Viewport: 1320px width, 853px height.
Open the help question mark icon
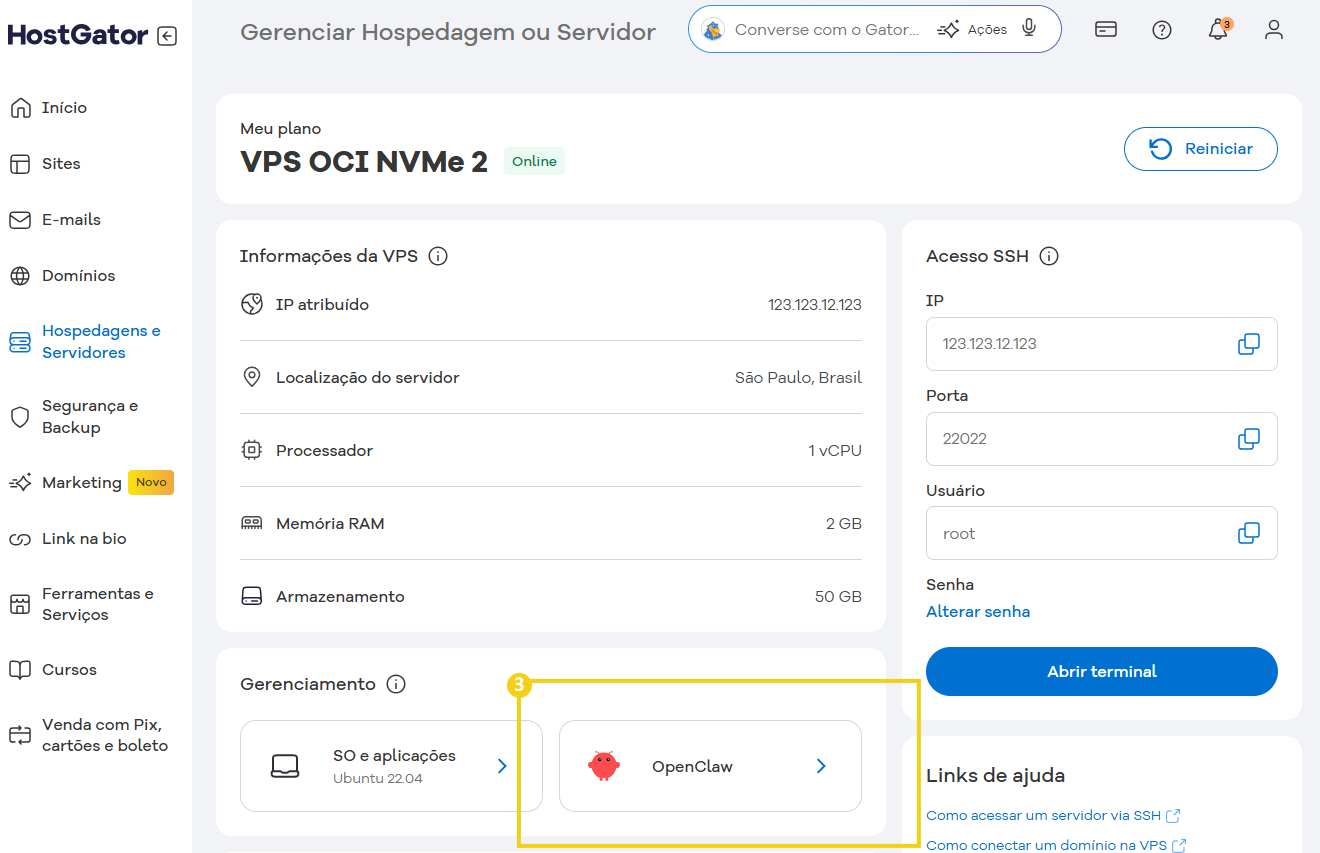[x=1161, y=29]
